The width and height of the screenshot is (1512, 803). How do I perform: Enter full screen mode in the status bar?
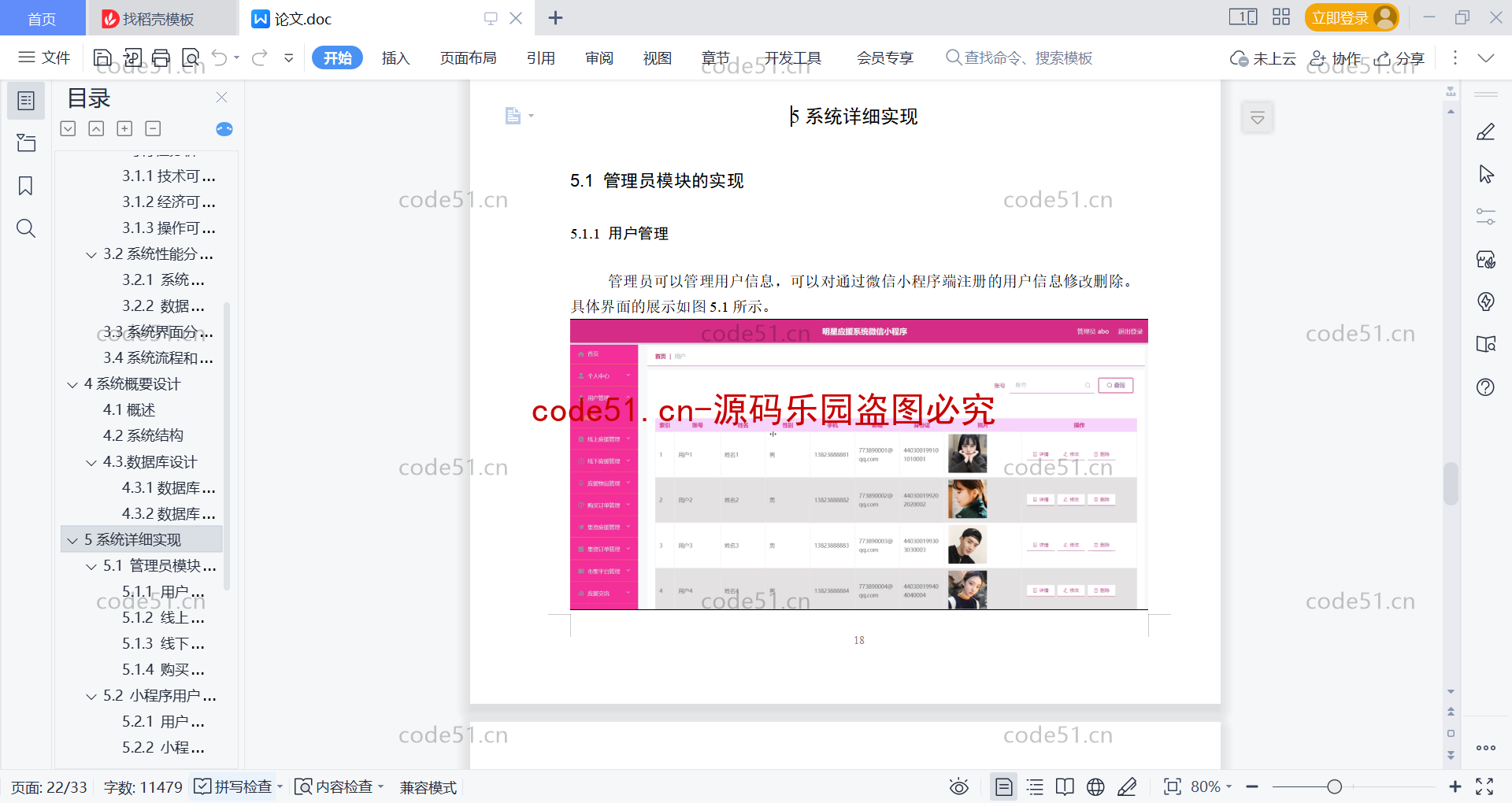point(1484,786)
